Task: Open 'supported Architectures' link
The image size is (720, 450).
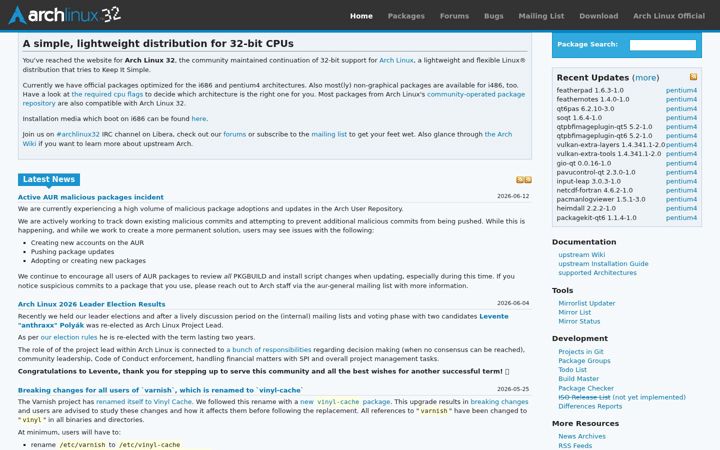Action: pyautogui.click(x=597, y=273)
